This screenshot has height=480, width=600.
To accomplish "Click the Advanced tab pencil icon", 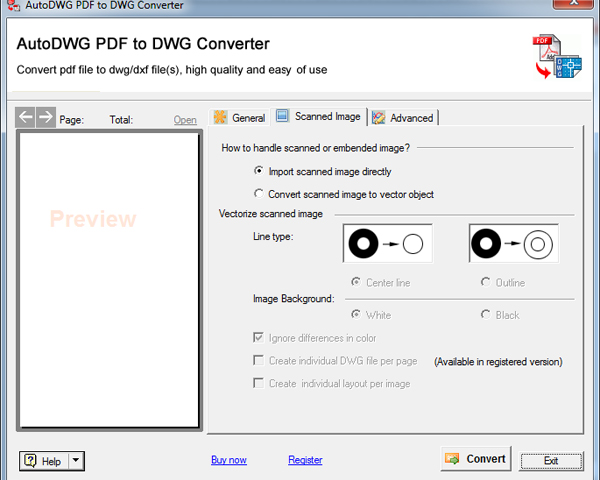I will tap(378, 118).
